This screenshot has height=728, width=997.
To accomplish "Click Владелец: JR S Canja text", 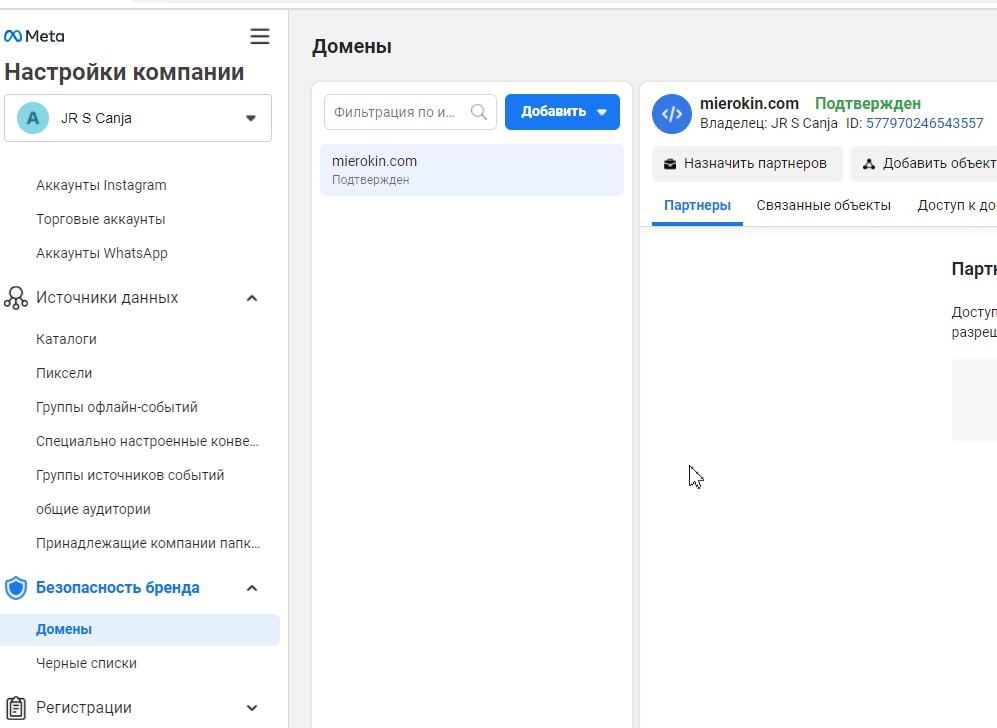I will coord(769,123).
